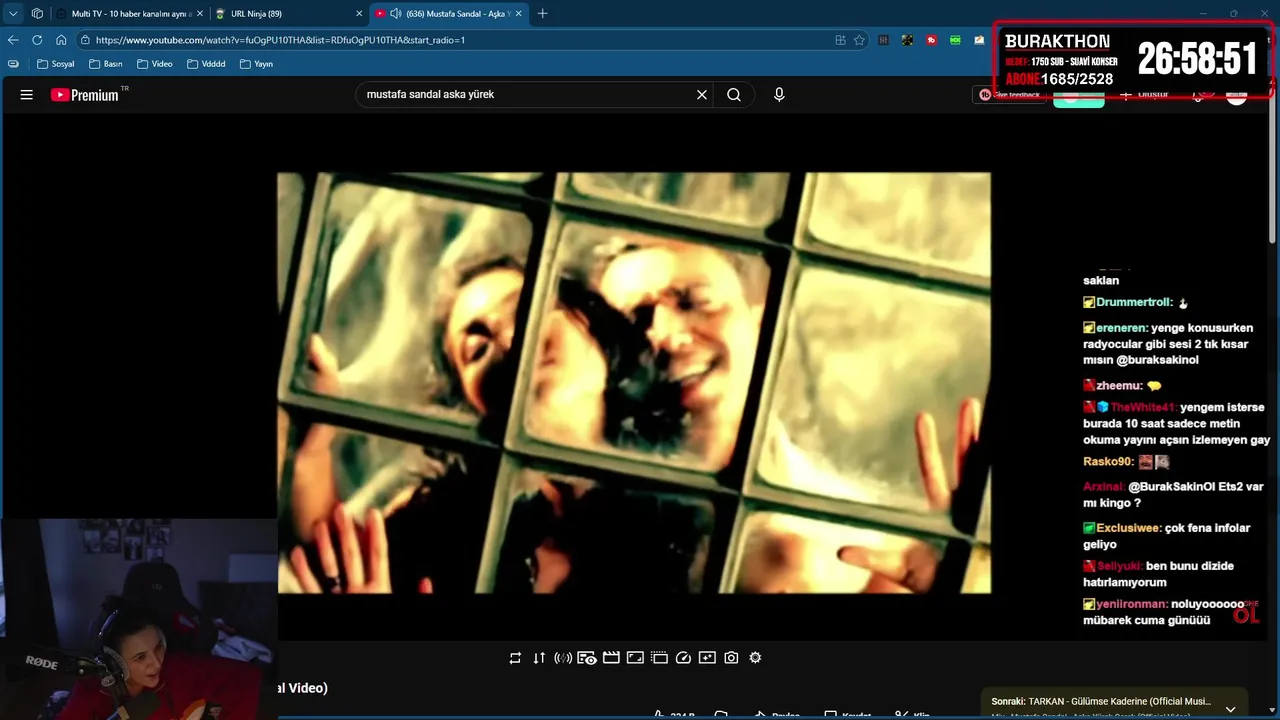
Task: Toggle cinema mode clapperboard icon
Action: click(x=611, y=658)
